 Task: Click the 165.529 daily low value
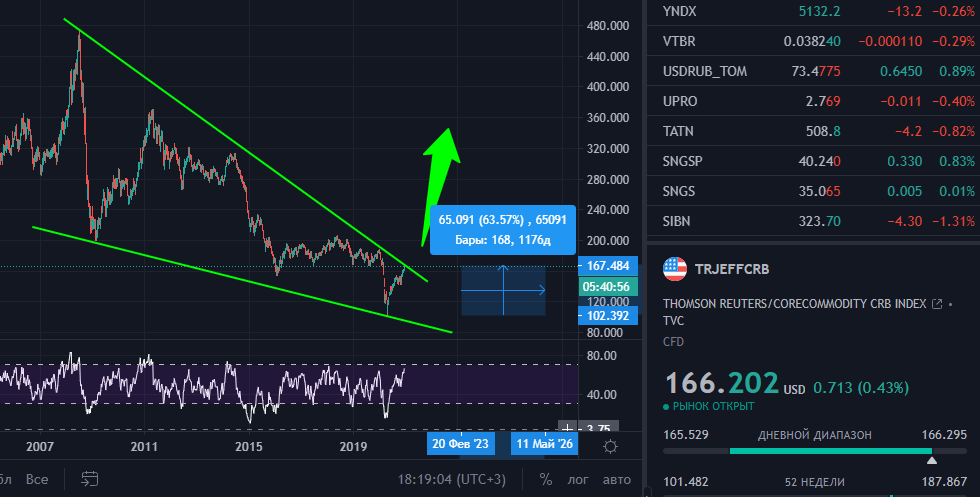coord(686,434)
